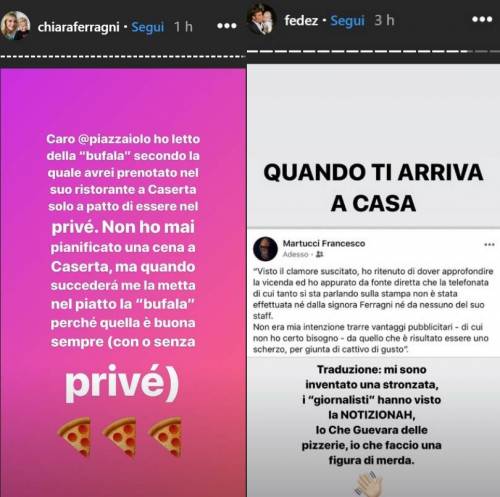Click Martucci Francesco profile photo

265,249
